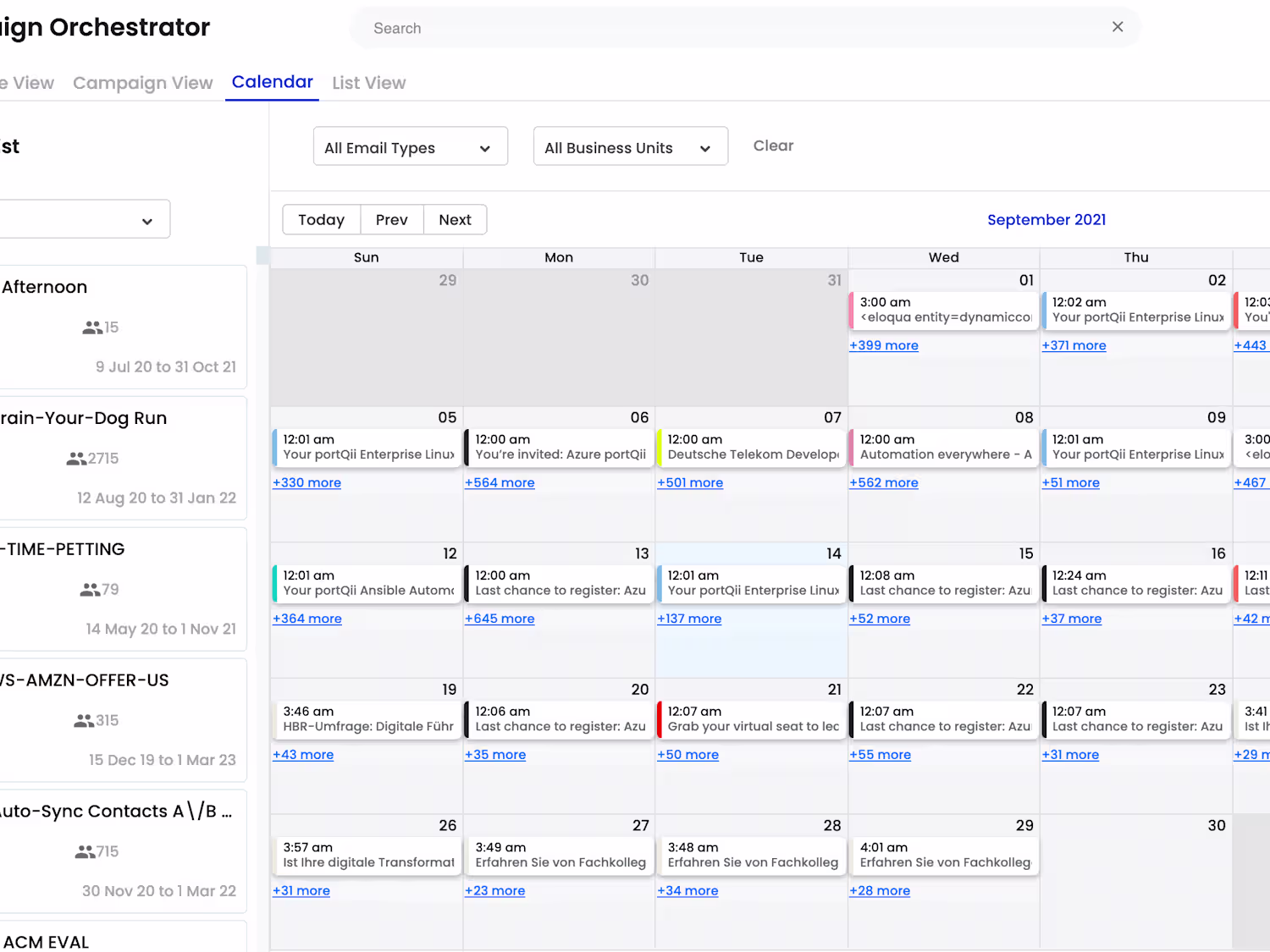Go to next month with Next
The width and height of the screenshot is (1270, 952).
pos(455,220)
